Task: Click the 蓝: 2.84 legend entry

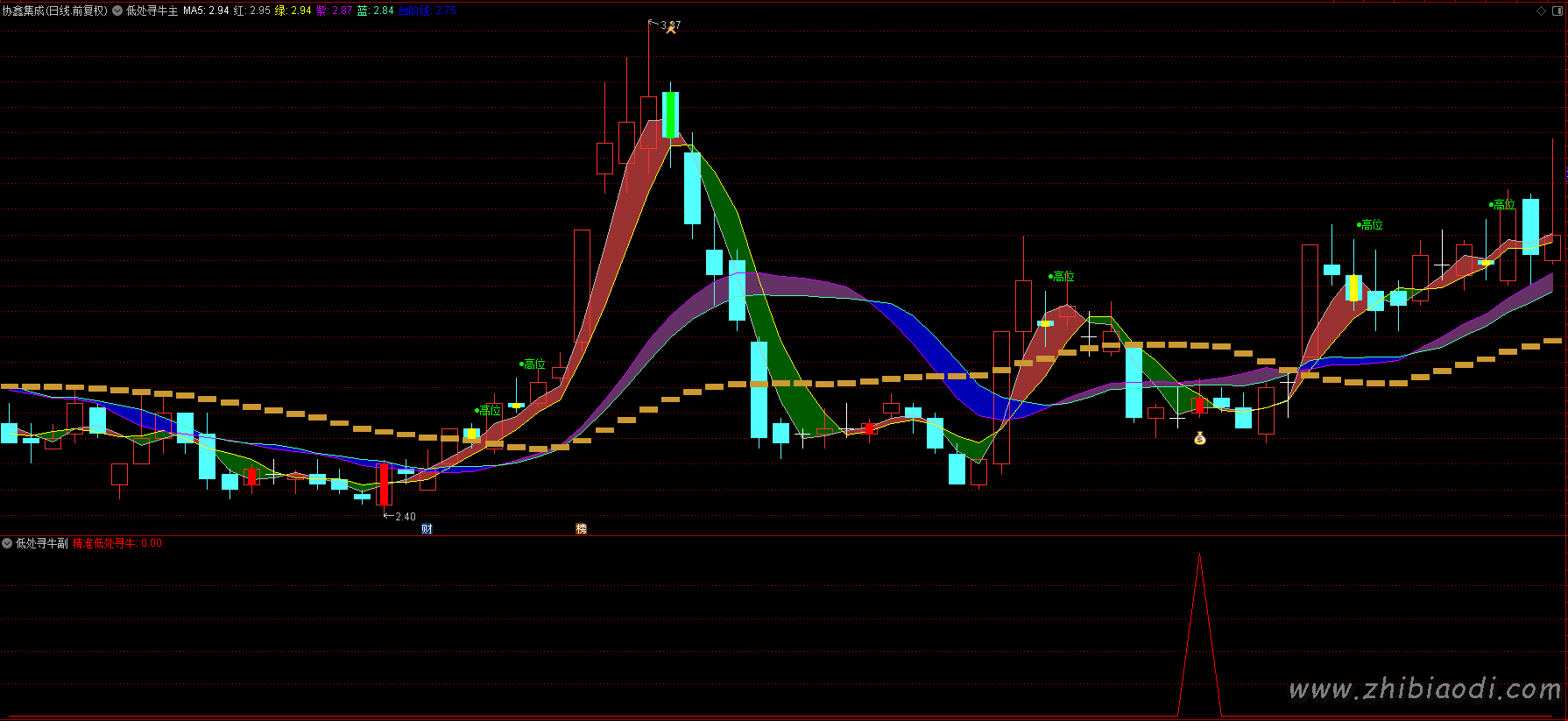Action: (x=375, y=11)
